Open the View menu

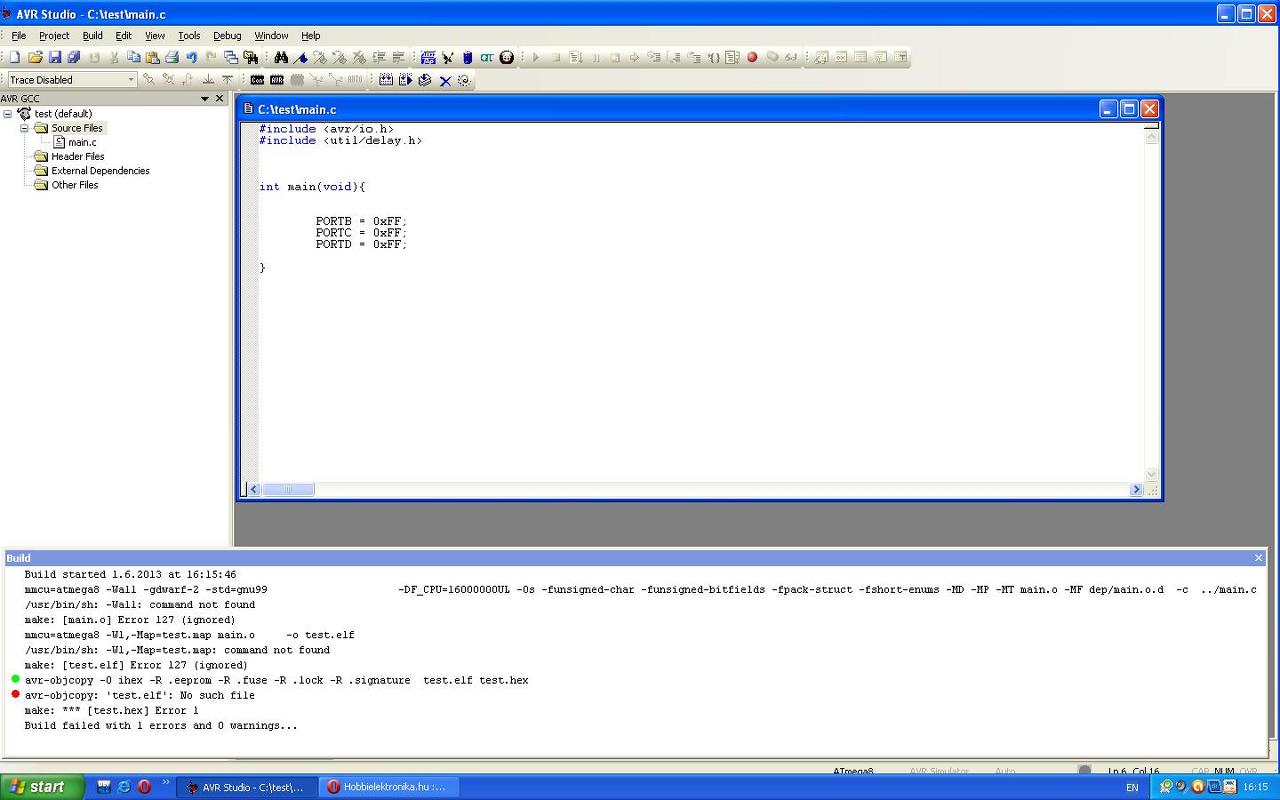155,35
